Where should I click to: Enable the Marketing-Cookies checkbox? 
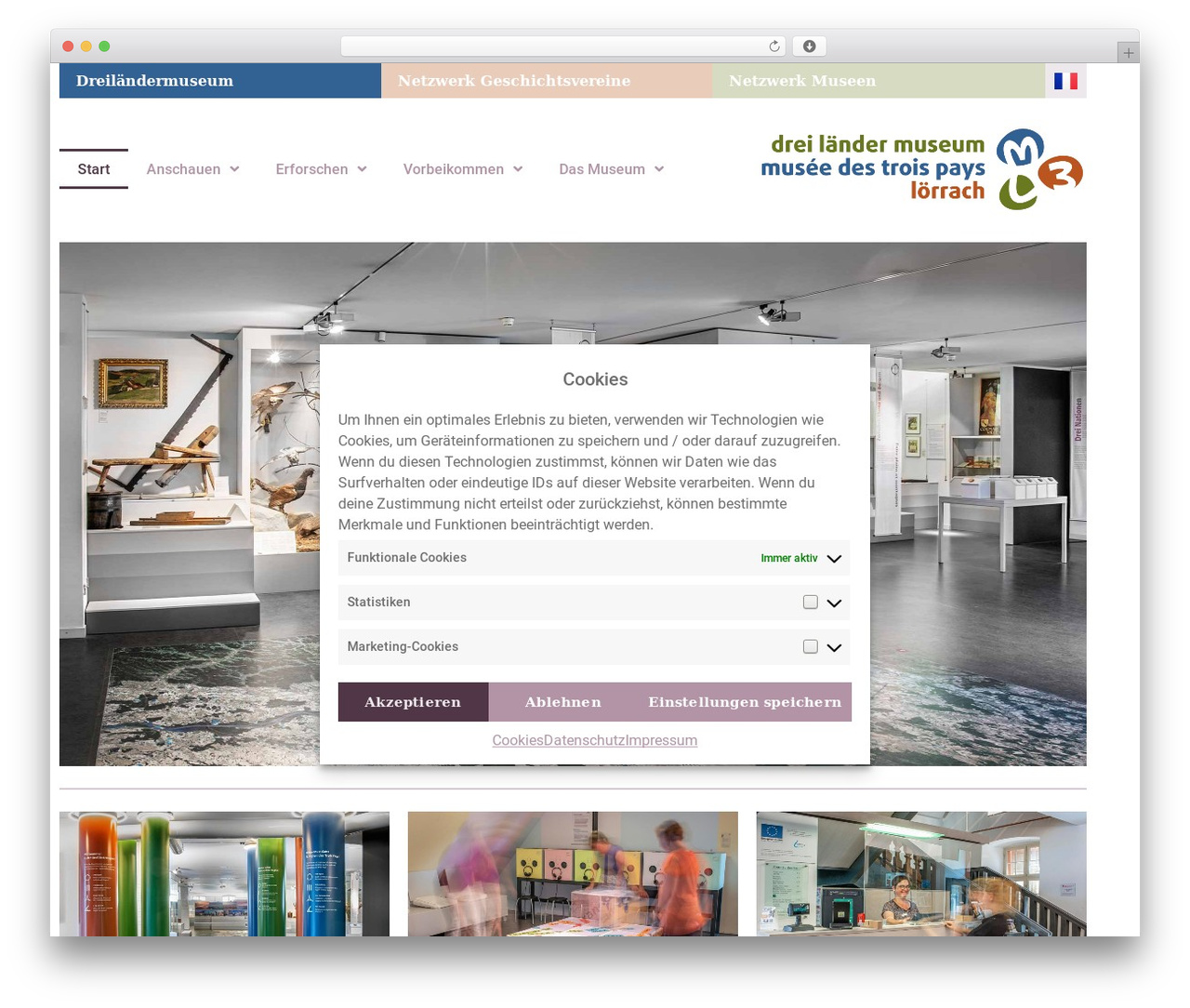click(x=811, y=647)
